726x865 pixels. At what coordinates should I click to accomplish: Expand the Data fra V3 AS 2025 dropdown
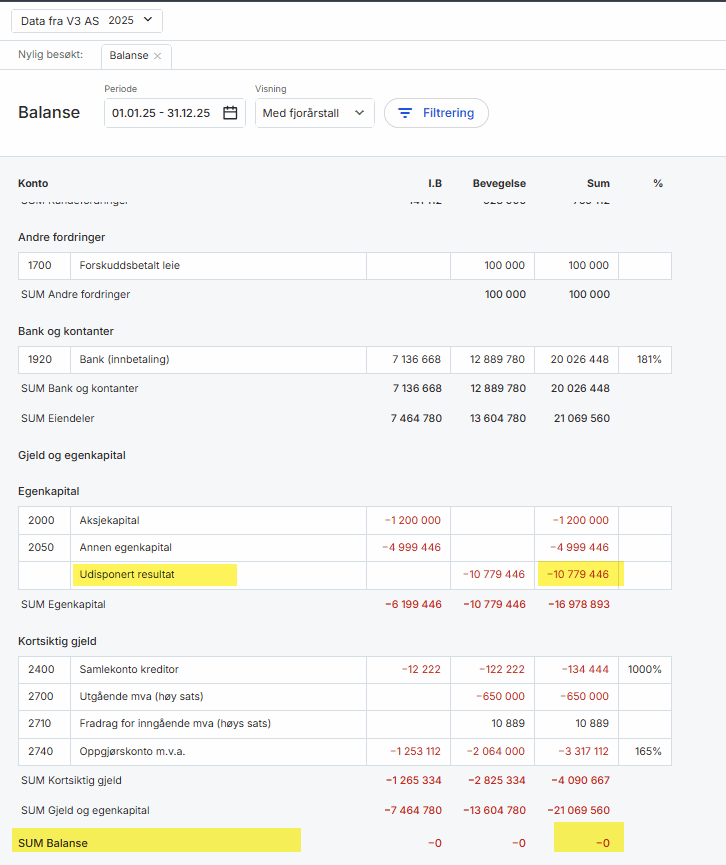[86, 20]
